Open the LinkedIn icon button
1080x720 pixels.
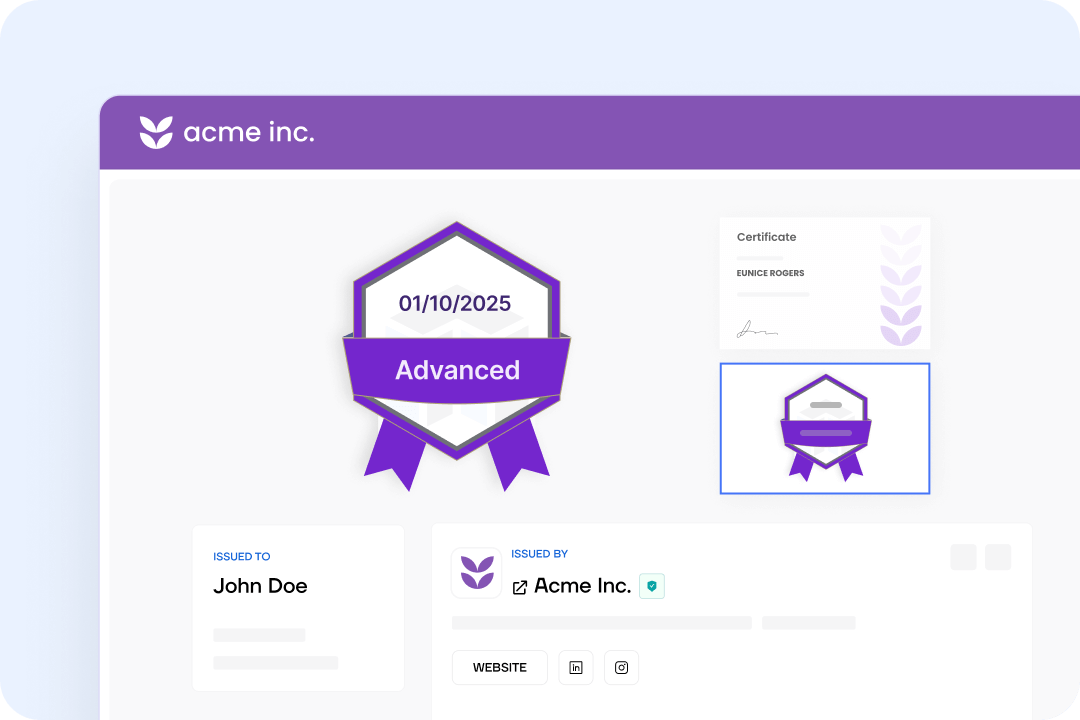point(576,668)
